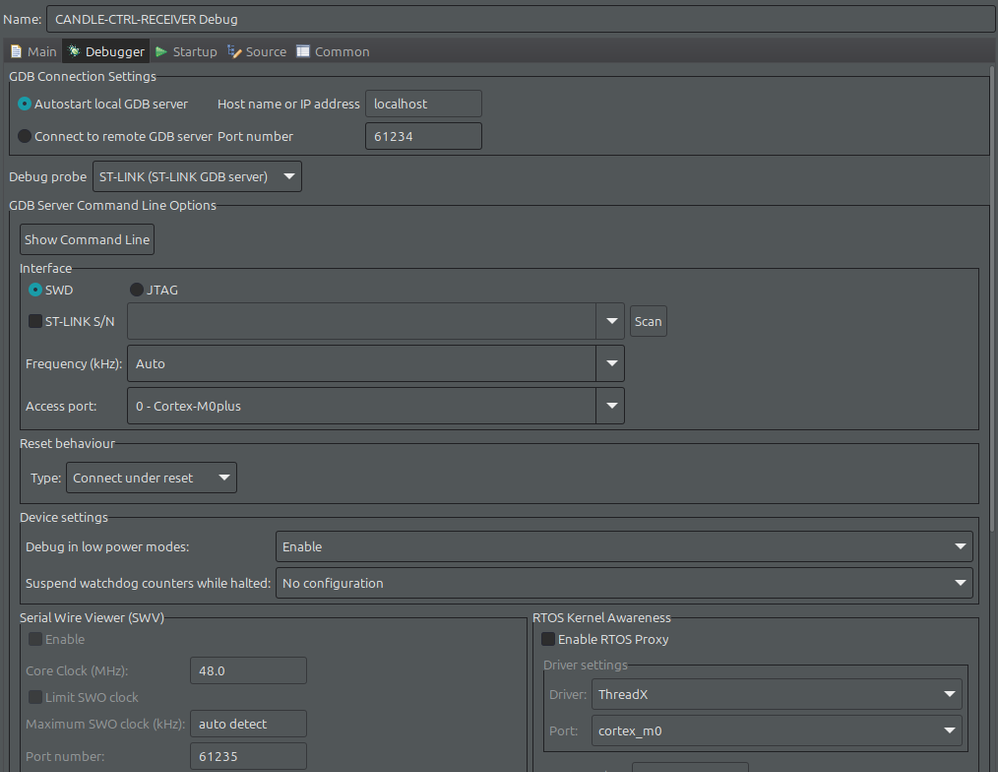
Task: Click the GDB Port number 61234 field
Action: pos(423,136)
